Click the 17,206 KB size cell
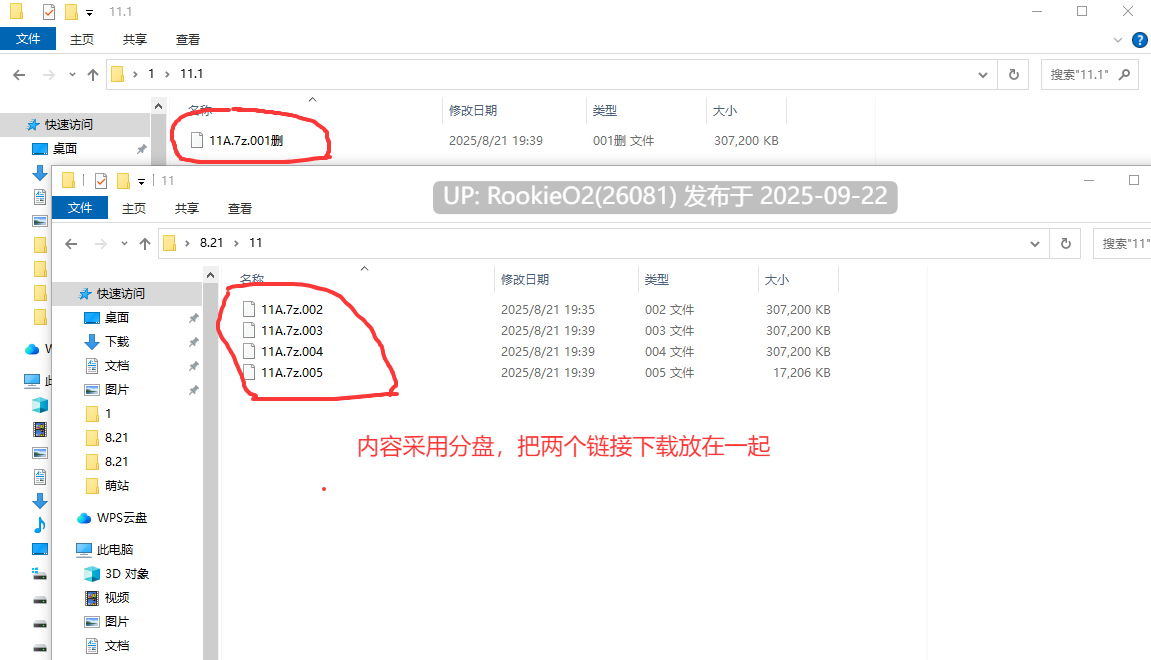 click(802, 372)
